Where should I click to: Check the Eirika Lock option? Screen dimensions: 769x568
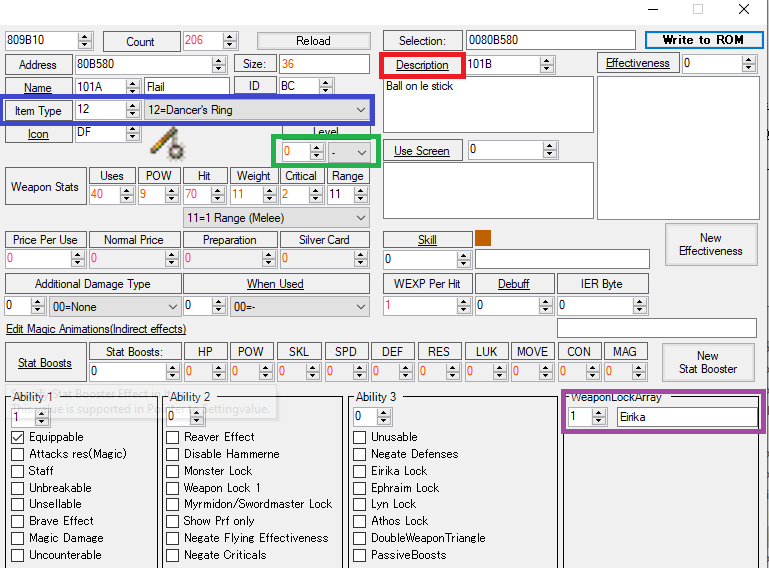[361, 471]
